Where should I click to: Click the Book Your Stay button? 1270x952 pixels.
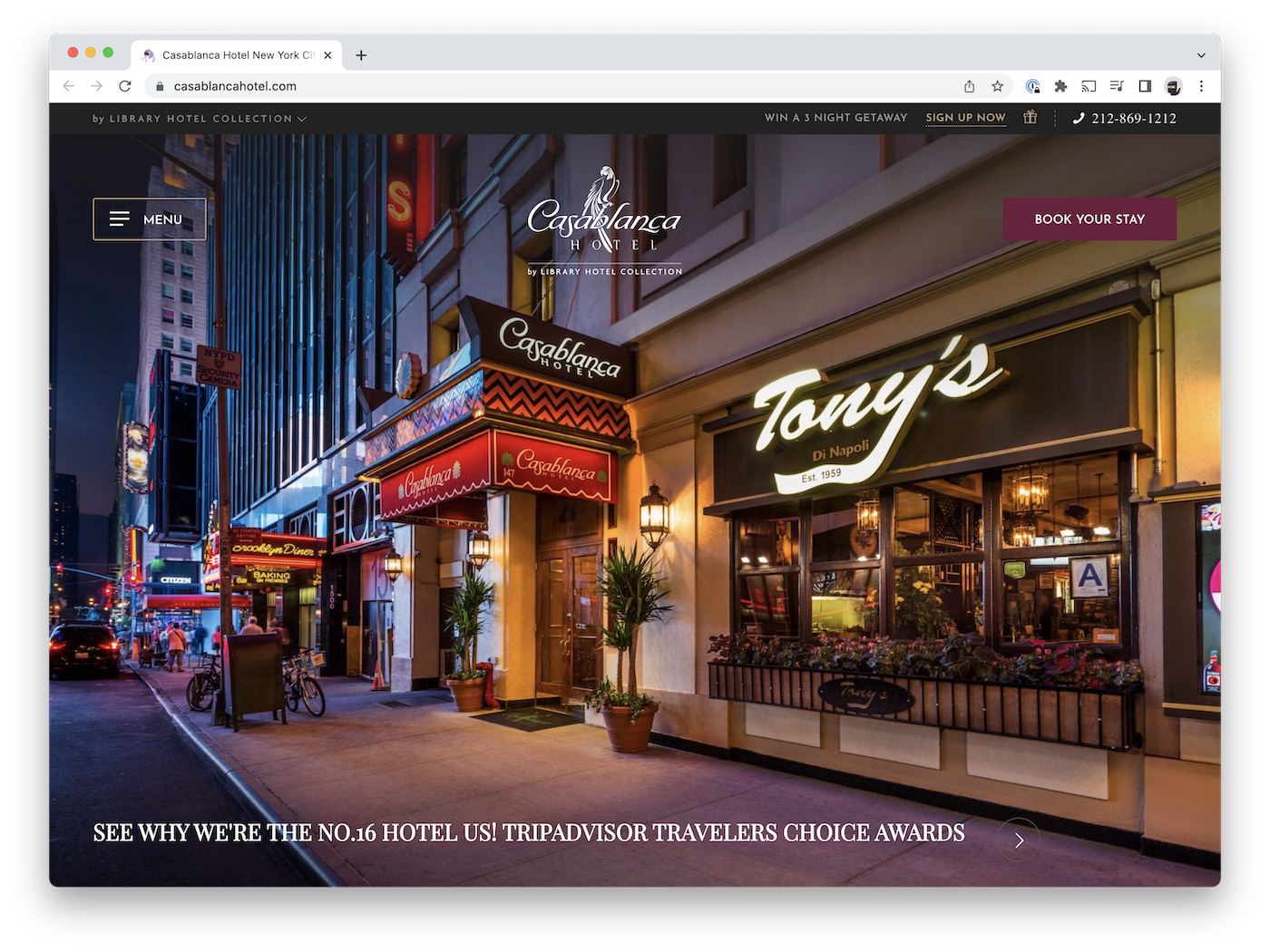(1089, 219)
